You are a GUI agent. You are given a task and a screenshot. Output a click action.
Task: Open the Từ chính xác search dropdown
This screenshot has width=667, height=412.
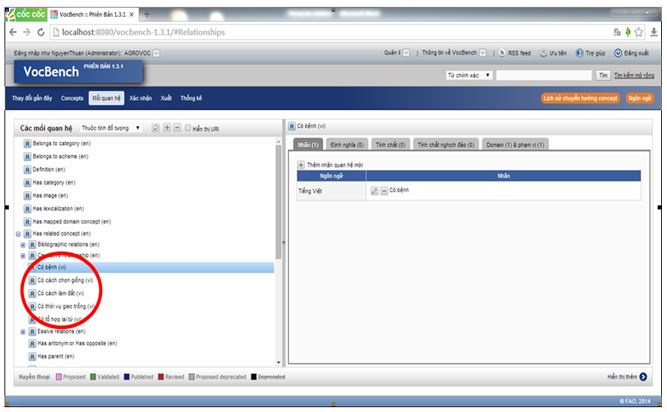(x=469, y=75)
